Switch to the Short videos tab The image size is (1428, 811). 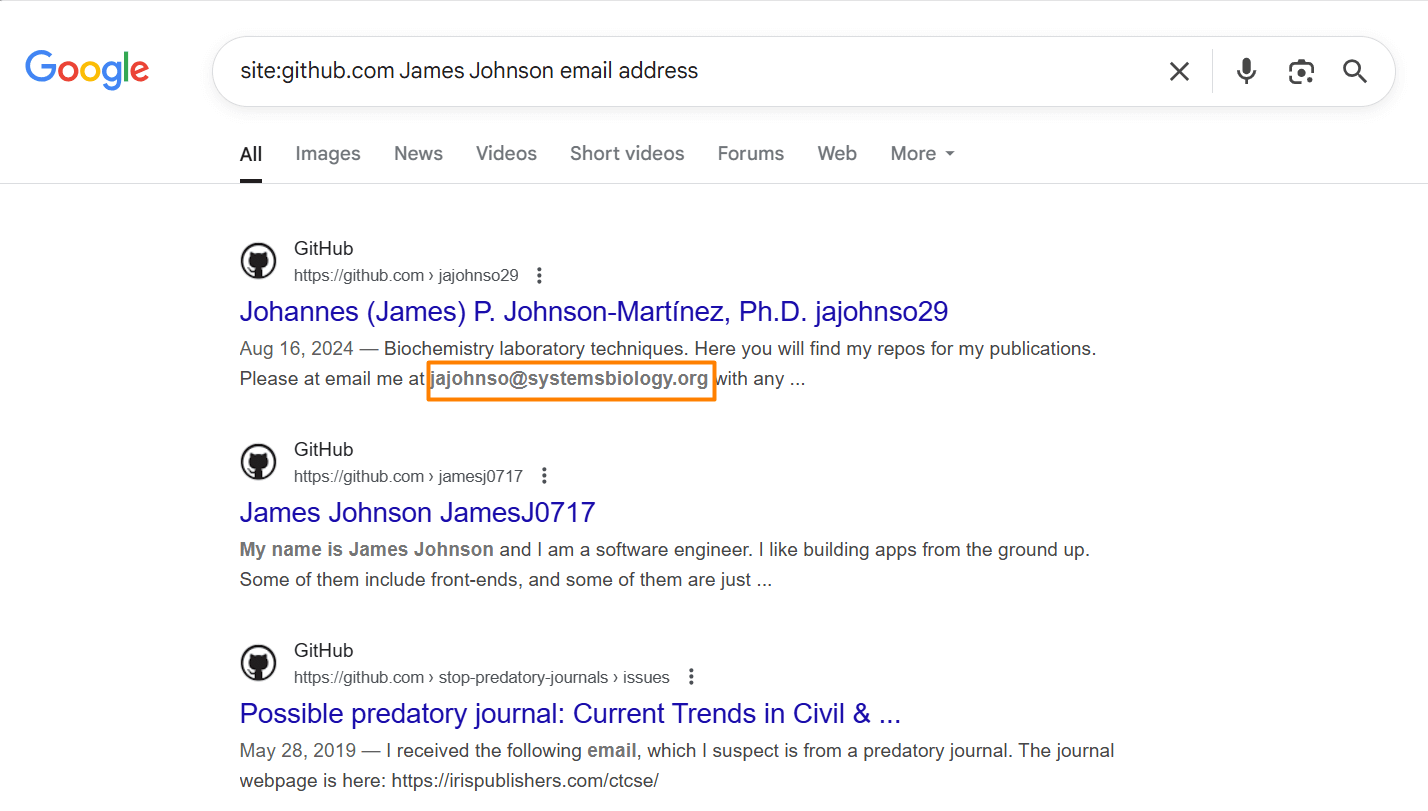tap(627, 154)
